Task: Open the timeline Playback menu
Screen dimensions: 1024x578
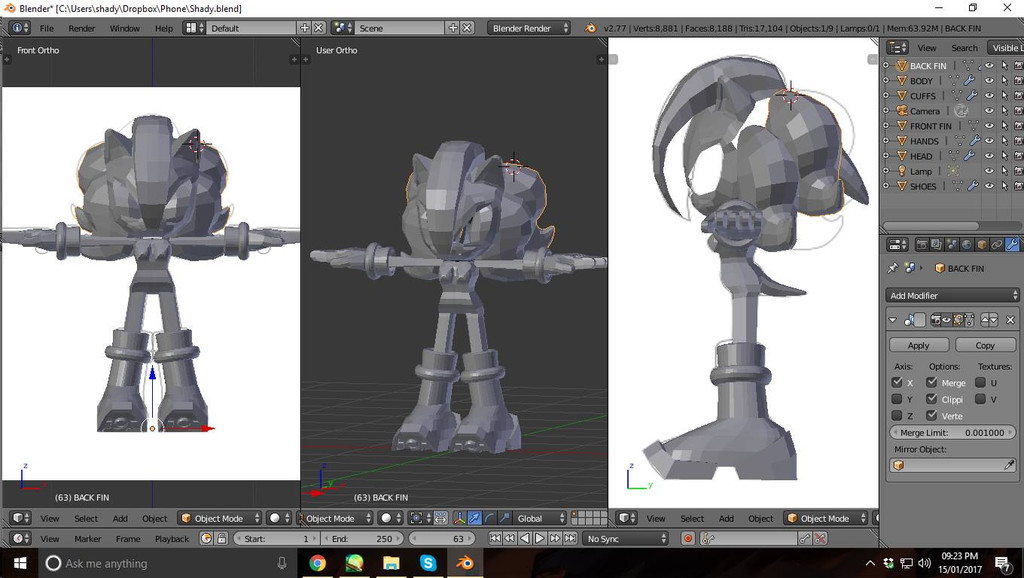Action: pyautogui.click(x=172, y=539)
